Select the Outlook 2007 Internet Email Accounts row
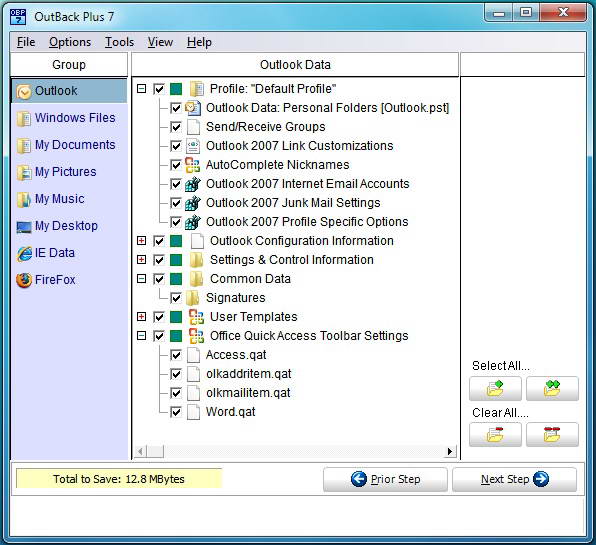Screen dimensions: 596x545 pyautogui.click(x=308, y=184)
